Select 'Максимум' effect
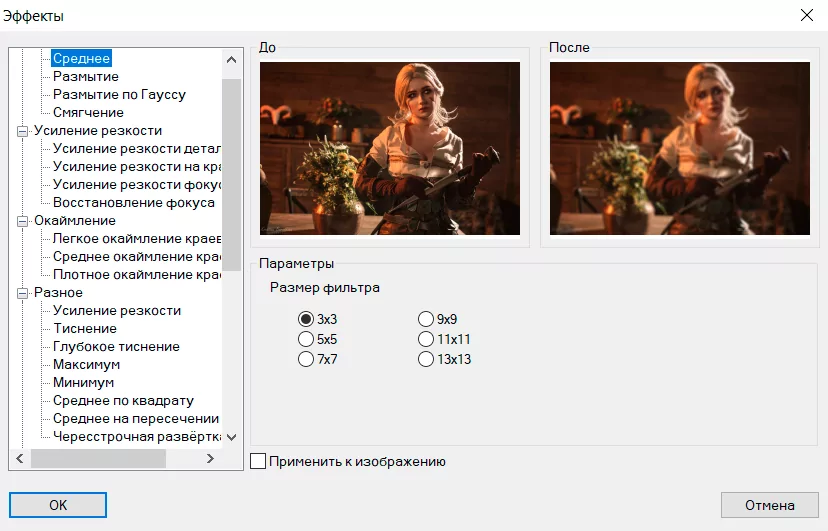828x531 pixels. coord(86,365)
